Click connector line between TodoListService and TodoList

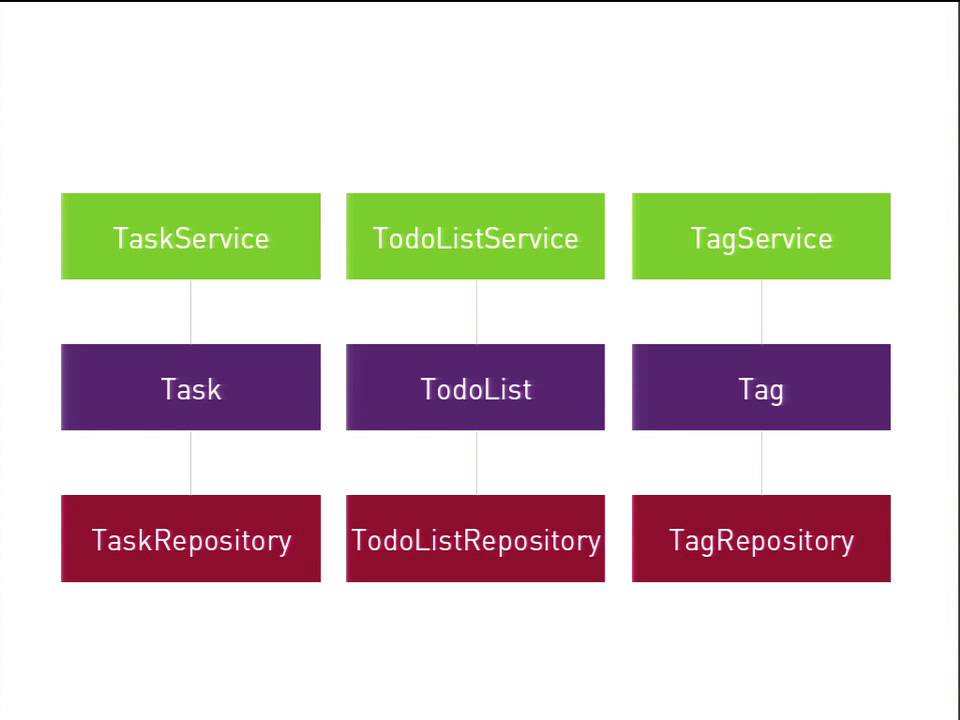click(476, 312)
